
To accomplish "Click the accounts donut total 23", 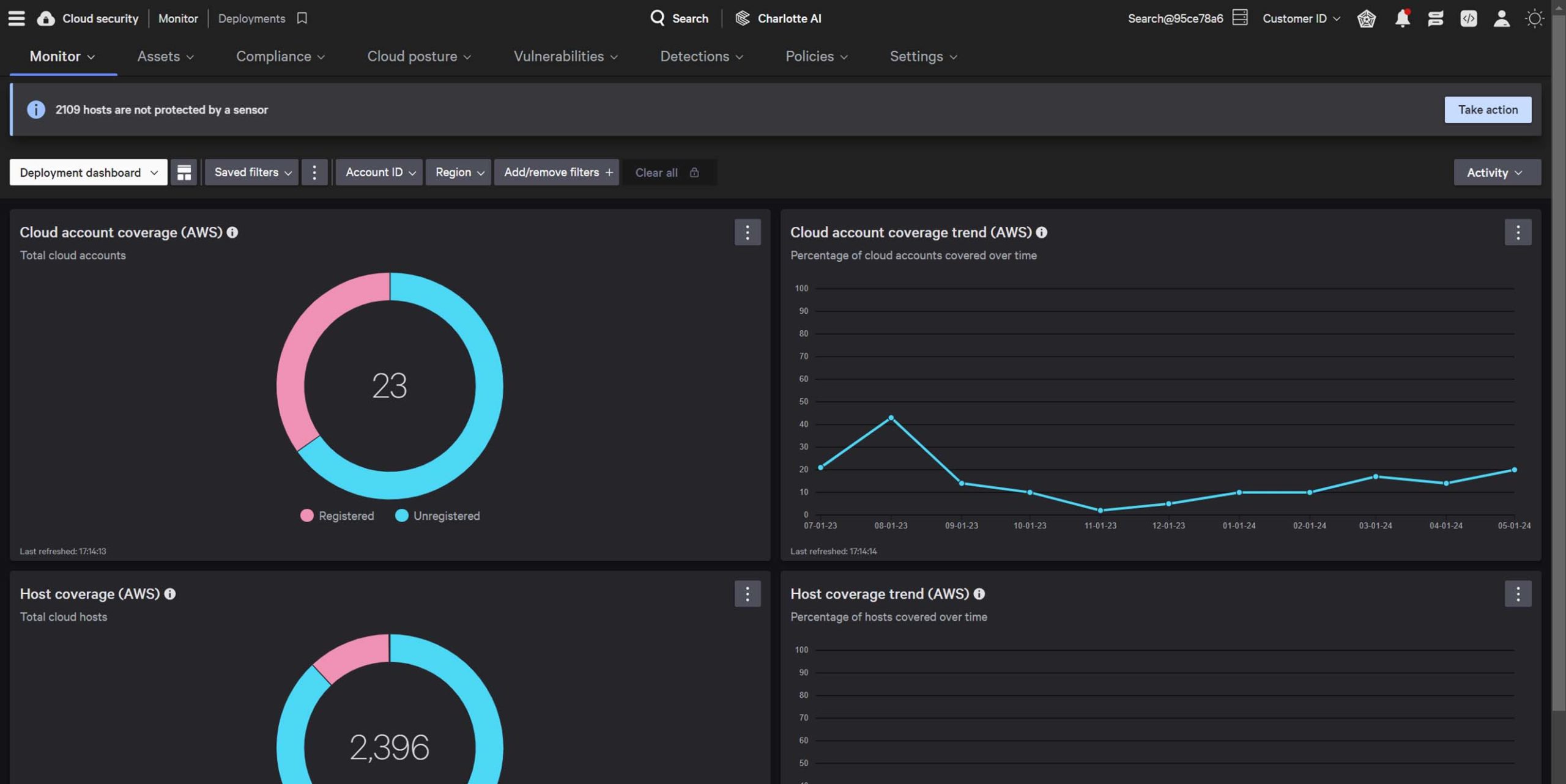I will pyautogui.click(x=390, y=386).
